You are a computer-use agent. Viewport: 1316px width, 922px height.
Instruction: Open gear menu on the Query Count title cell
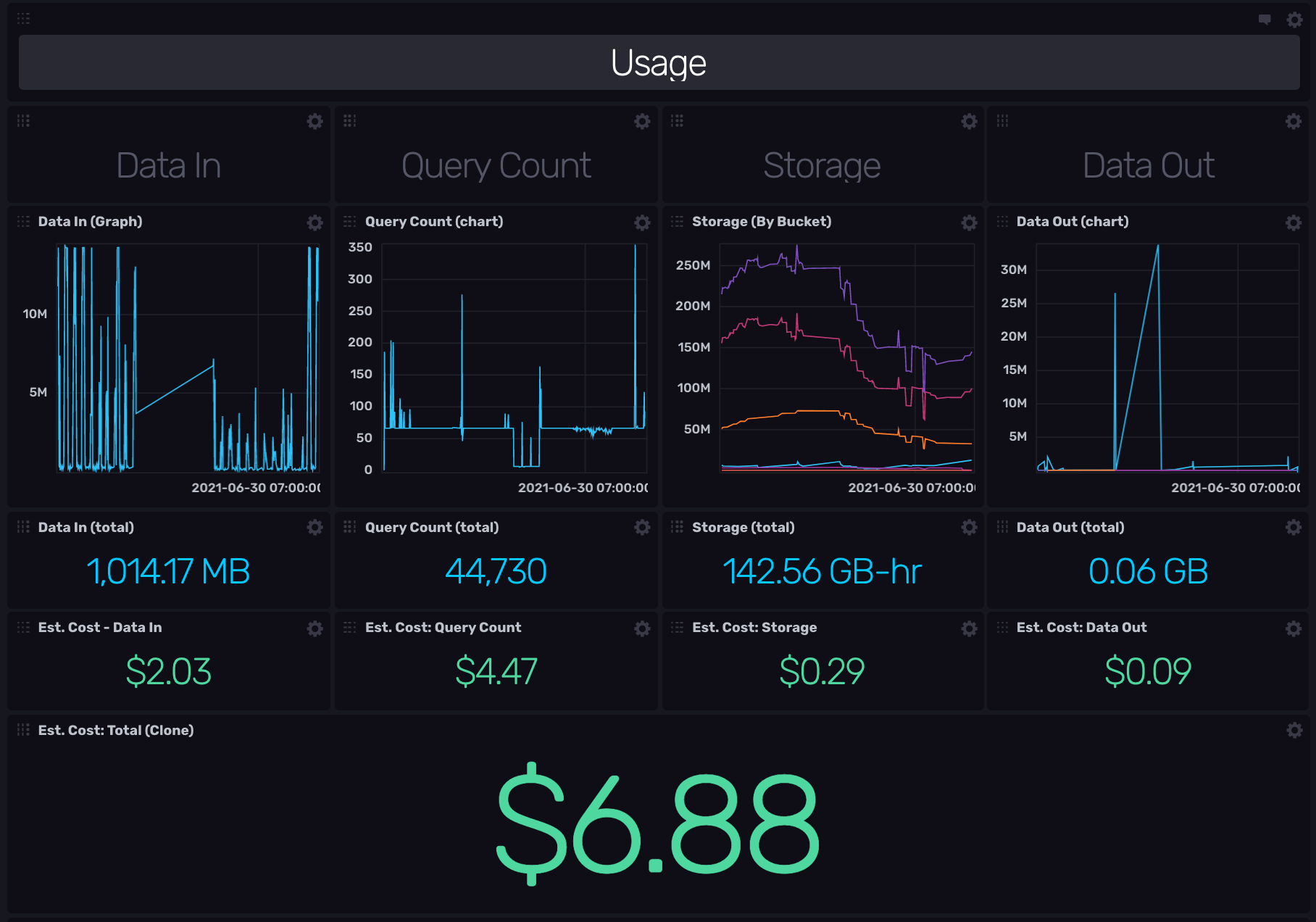(642, 121)
